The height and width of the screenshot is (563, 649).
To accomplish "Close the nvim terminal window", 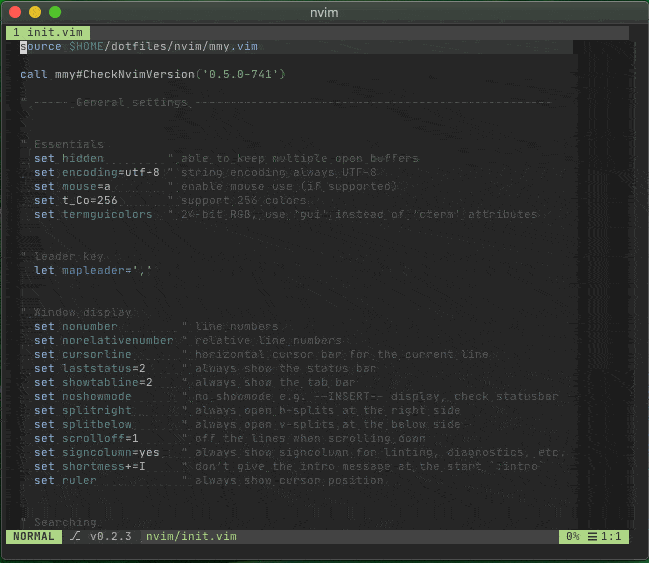I will pyautogui.click(x=15, y=12).
